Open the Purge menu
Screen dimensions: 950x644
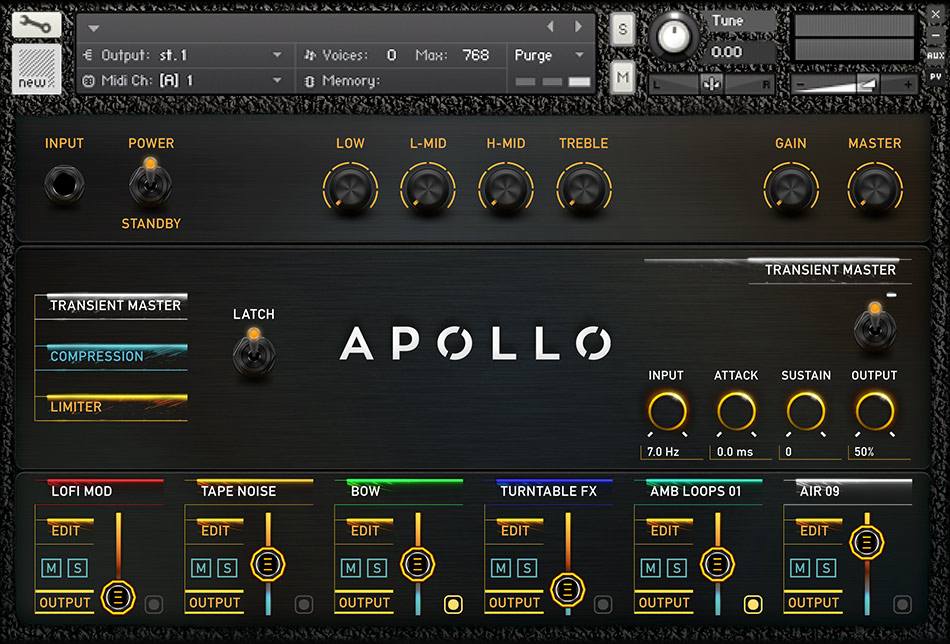pos(543,55)
